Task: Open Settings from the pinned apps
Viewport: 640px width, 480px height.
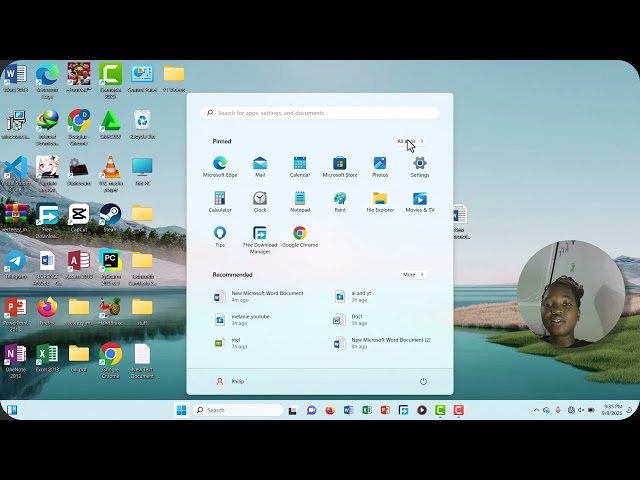Action: coord(420,167)
